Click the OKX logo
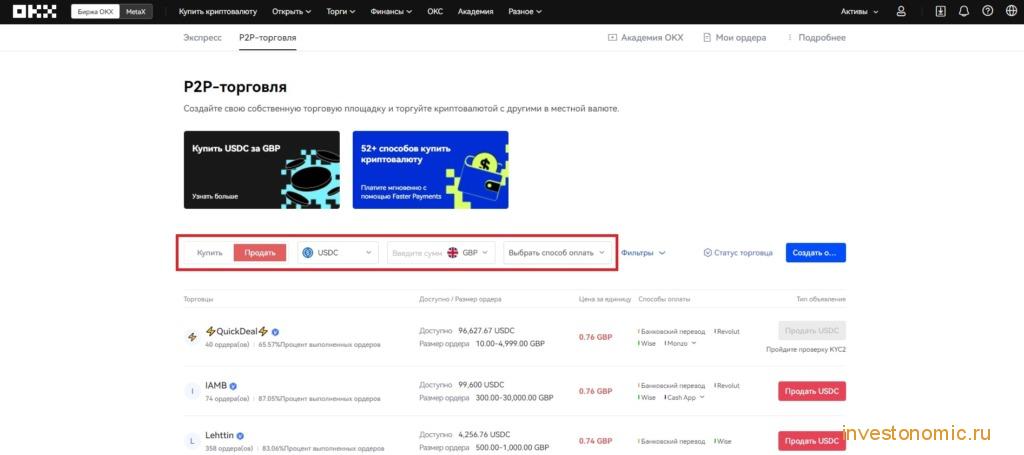 point(35,11)
